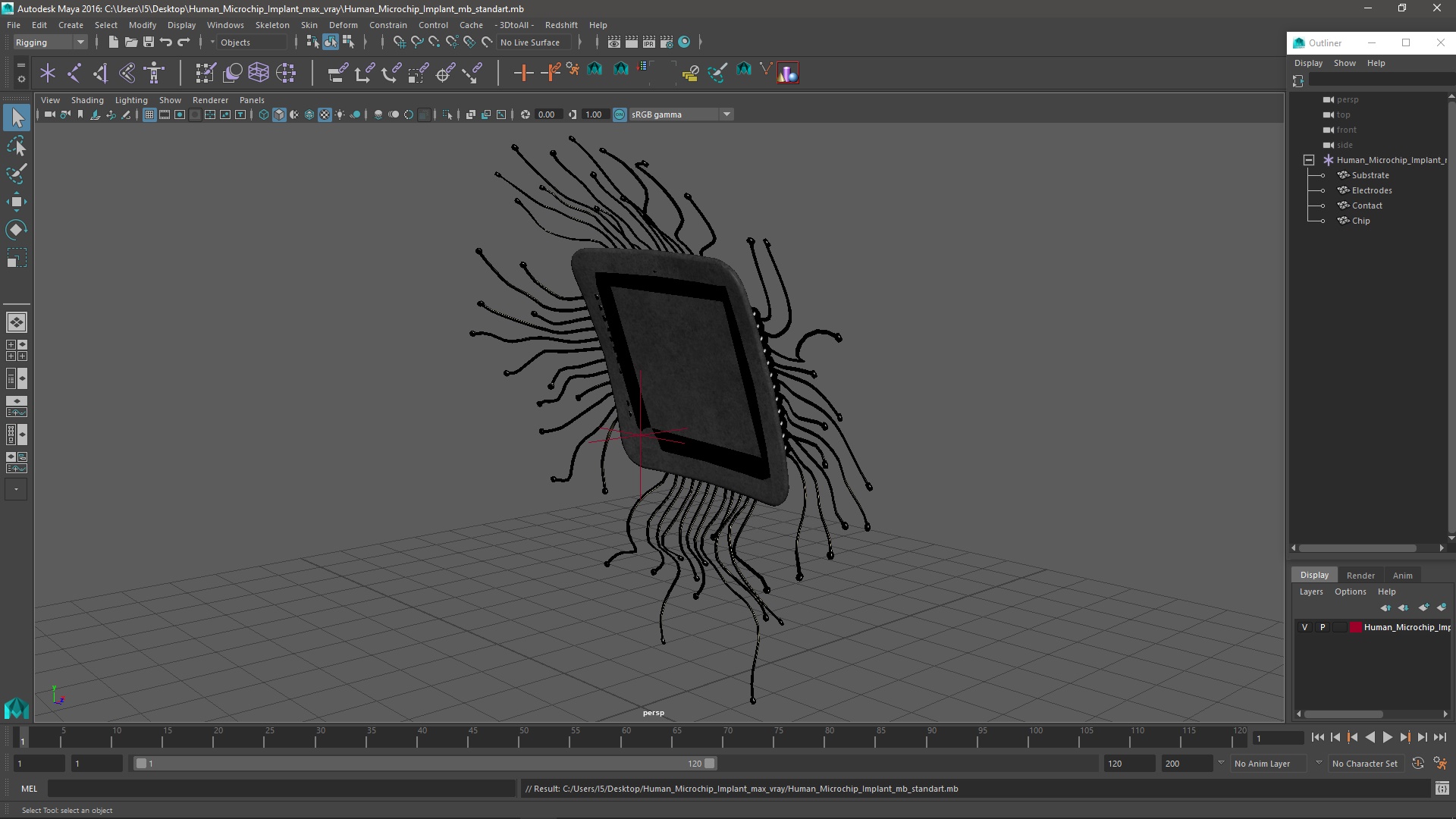Open a scene with the folder icon
1456x819 pixels.
pyautogui.click(x=130, y=42)
